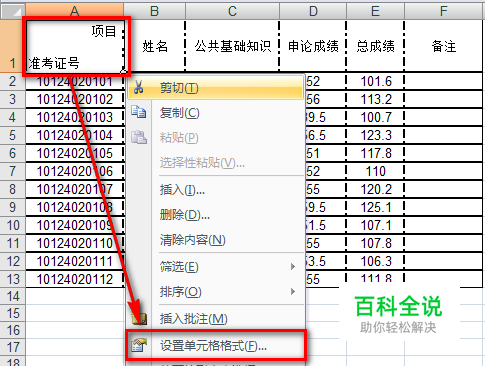Choose 粘贴(P) menu entry

tap(216, 138)
